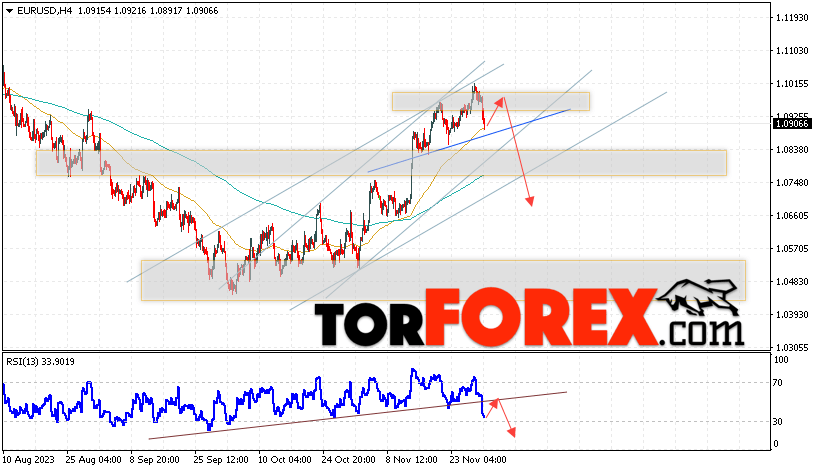This screenshot has height=471, width=816.
Task: Click the 1.08380 price axis label
Action: coord(792,150)
